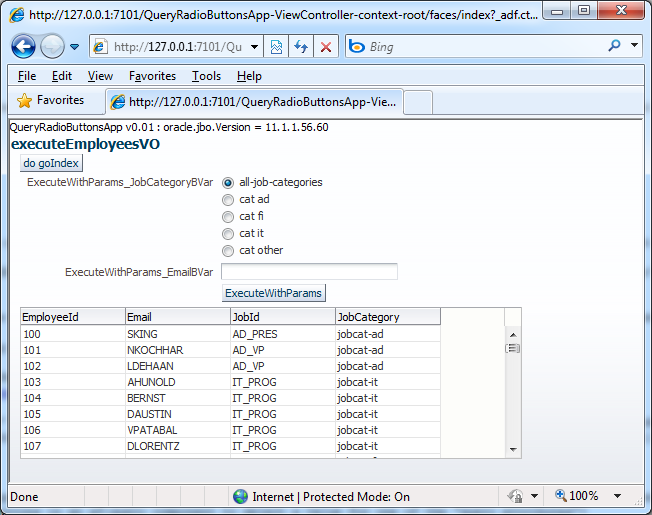The height and width of the screenshot is (515, 652).
Task: Click the do goIndex button
Action: pos(51,163)
